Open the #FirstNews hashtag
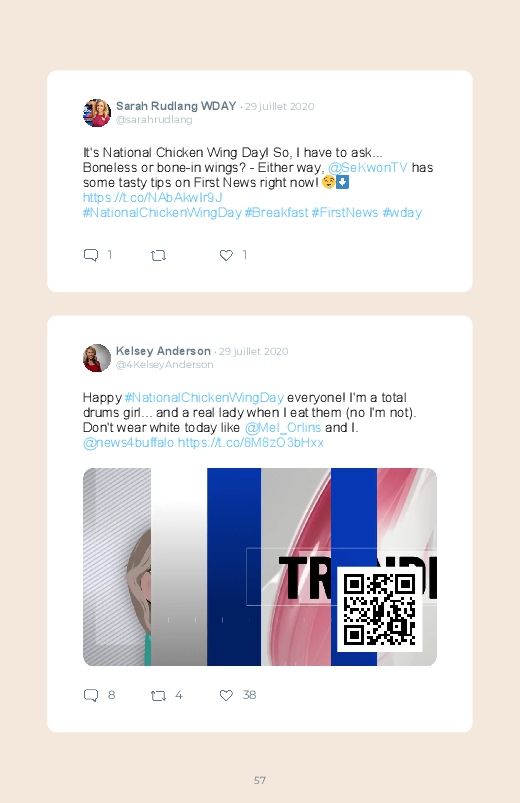Image resolution: width=520 pixels, height=803 pixels. [345, 213]
